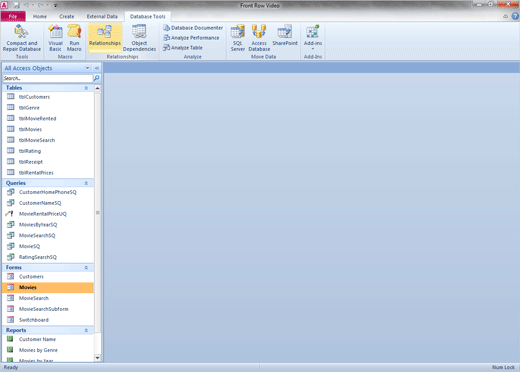Select the highlighted Movies form
Image resolution: width=520 pixels, height=372 pixels.
click(x=48, y=287)
